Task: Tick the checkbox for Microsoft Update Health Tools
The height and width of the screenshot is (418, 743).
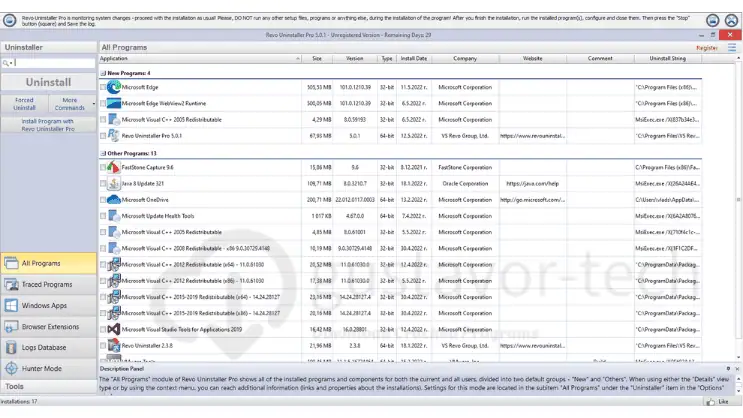Action: pos(103,216)
